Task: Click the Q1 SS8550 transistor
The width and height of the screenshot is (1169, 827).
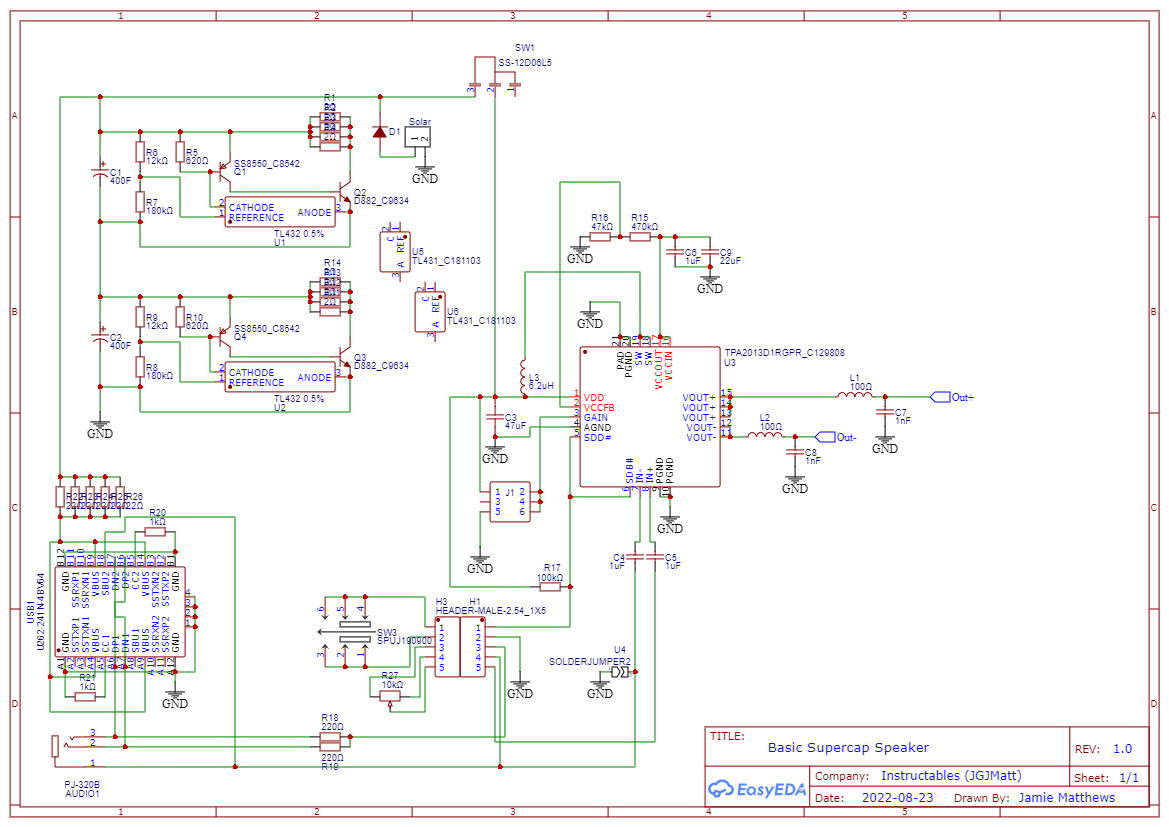Action: 224,170
